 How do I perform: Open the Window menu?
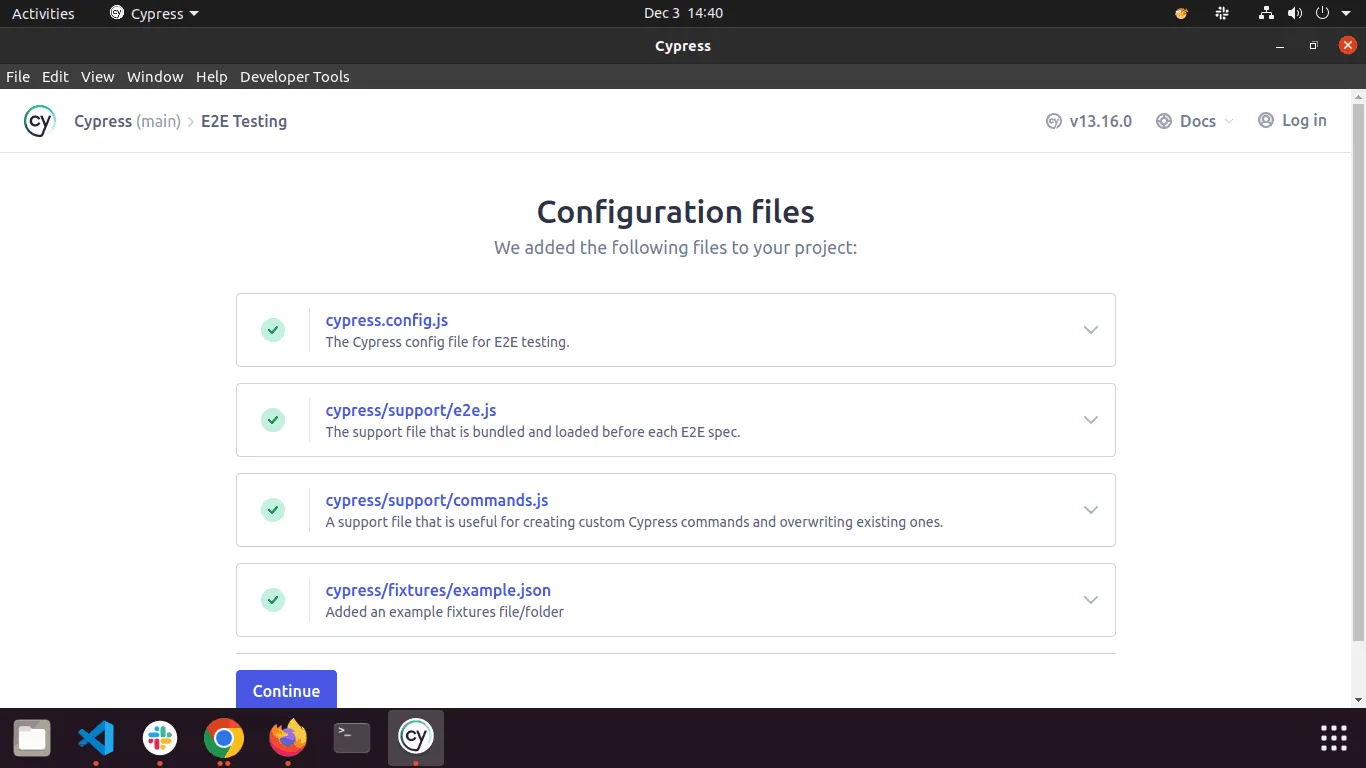[x=155, y=76]
